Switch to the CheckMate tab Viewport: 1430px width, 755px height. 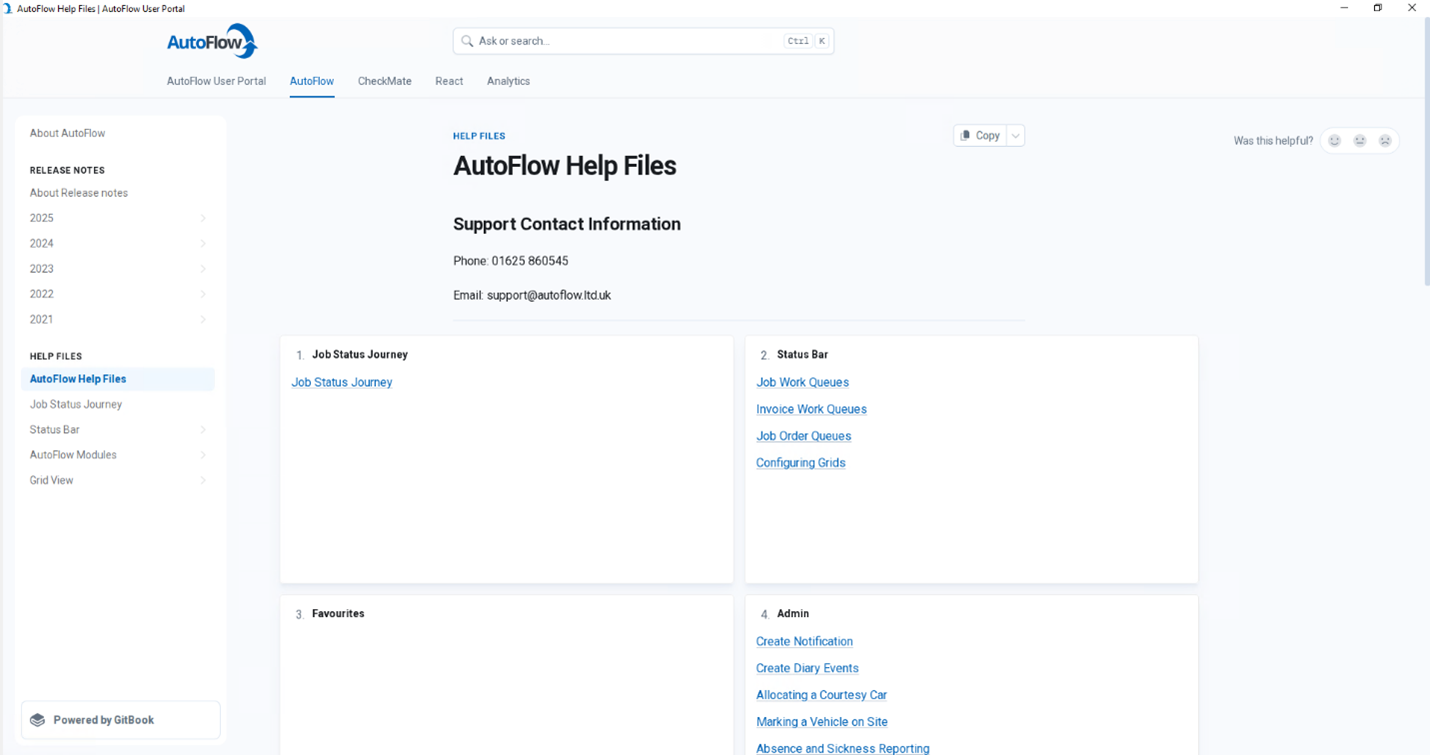[x=385, y=81]
